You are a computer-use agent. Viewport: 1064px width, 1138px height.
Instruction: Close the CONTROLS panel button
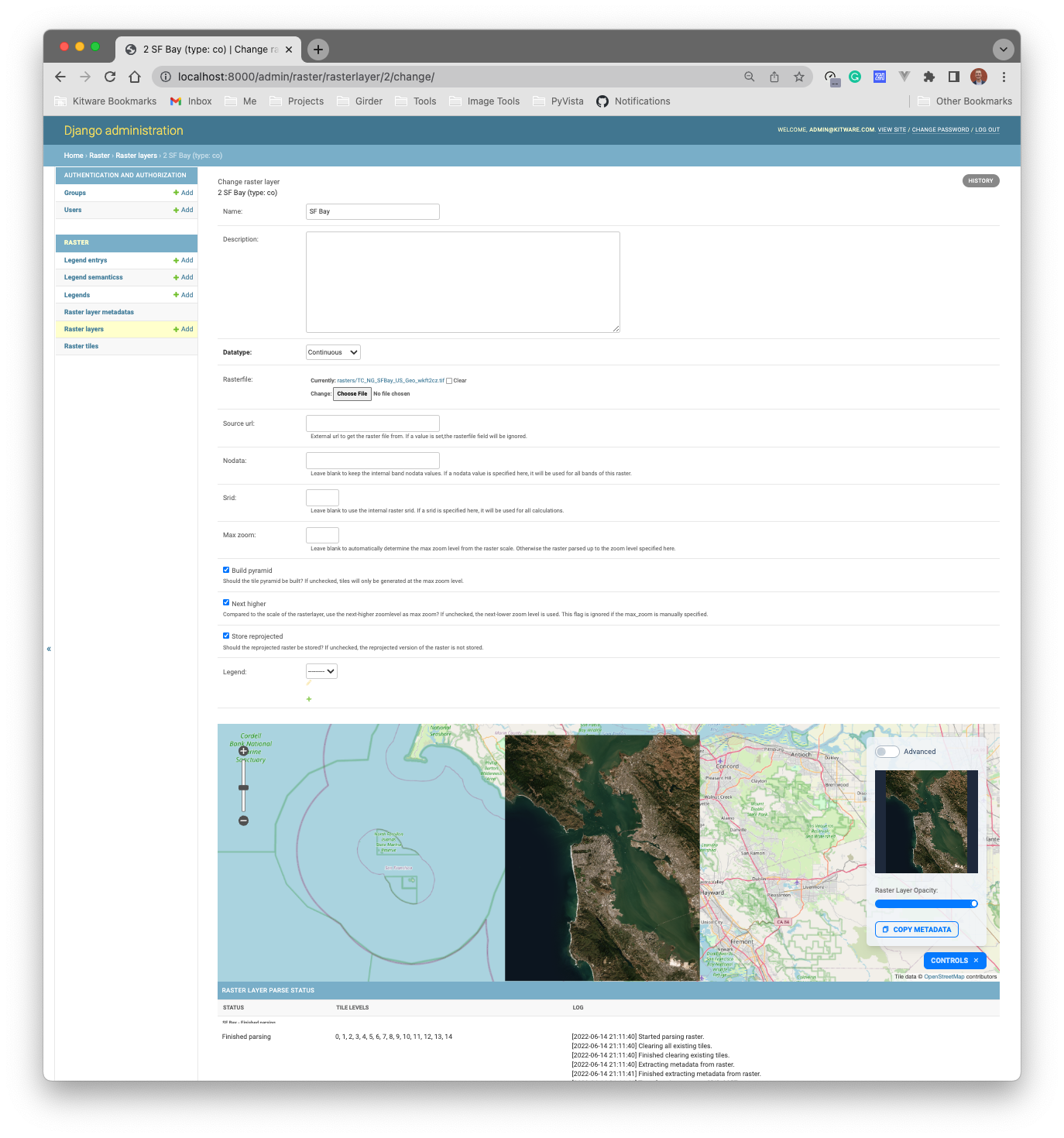pos(955,961)
